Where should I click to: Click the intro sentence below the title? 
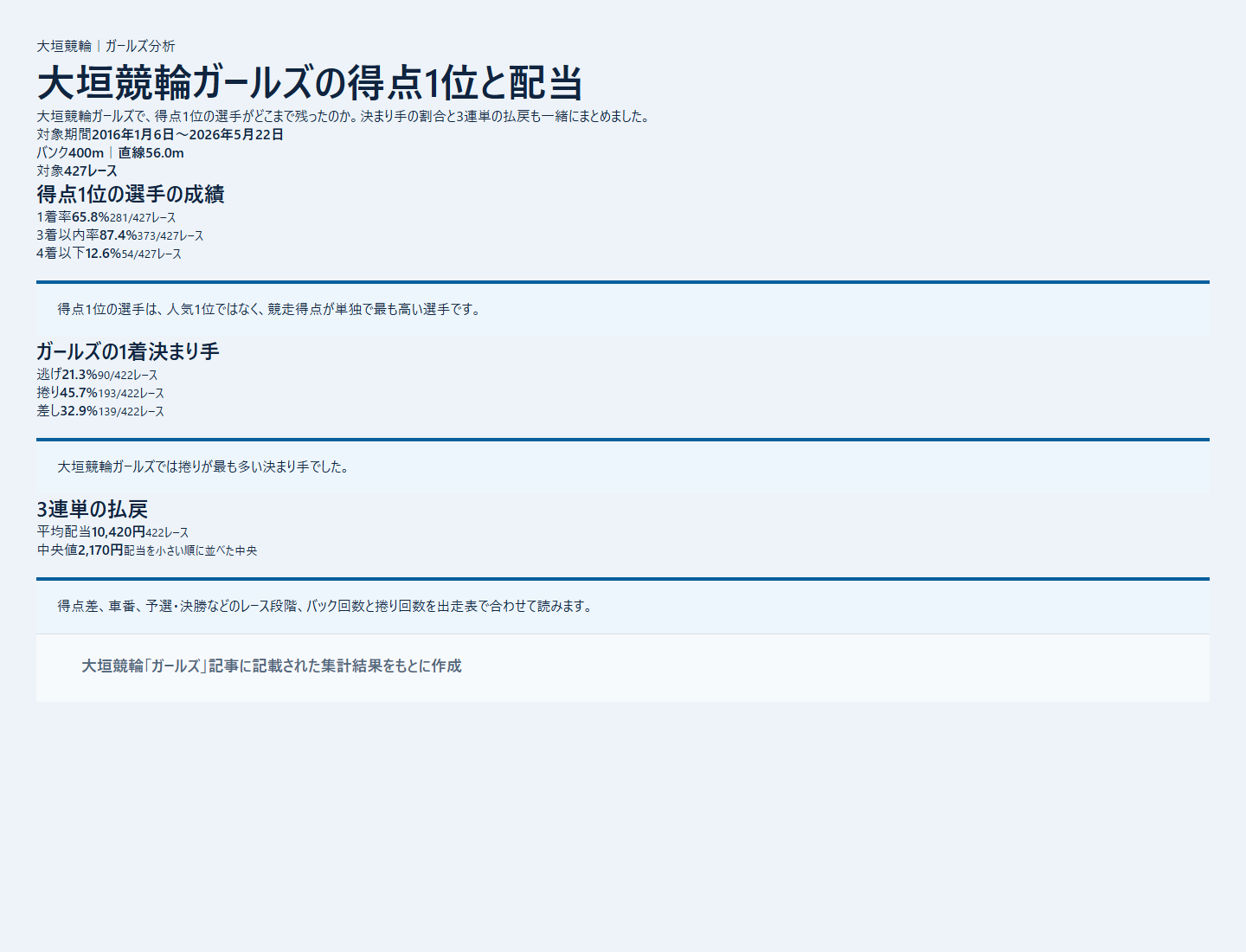[344, 116]
